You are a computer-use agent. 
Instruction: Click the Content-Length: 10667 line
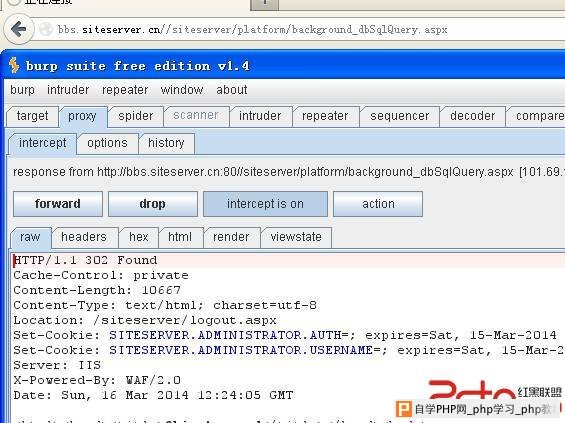pos(97,290)
